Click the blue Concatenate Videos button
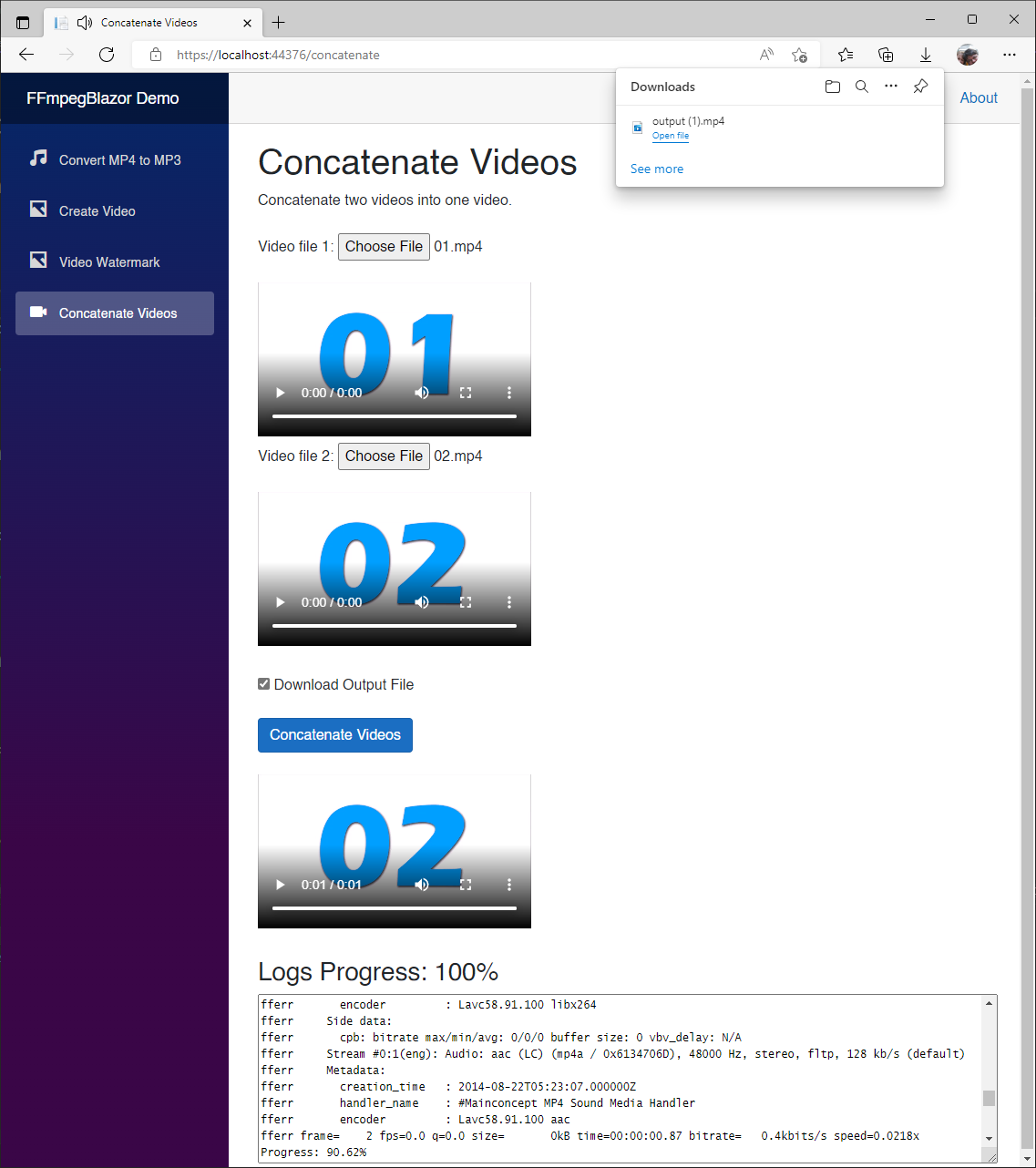Viewport: 1036px width, 1168px height. pyautogui.click(x=335, y=735)
